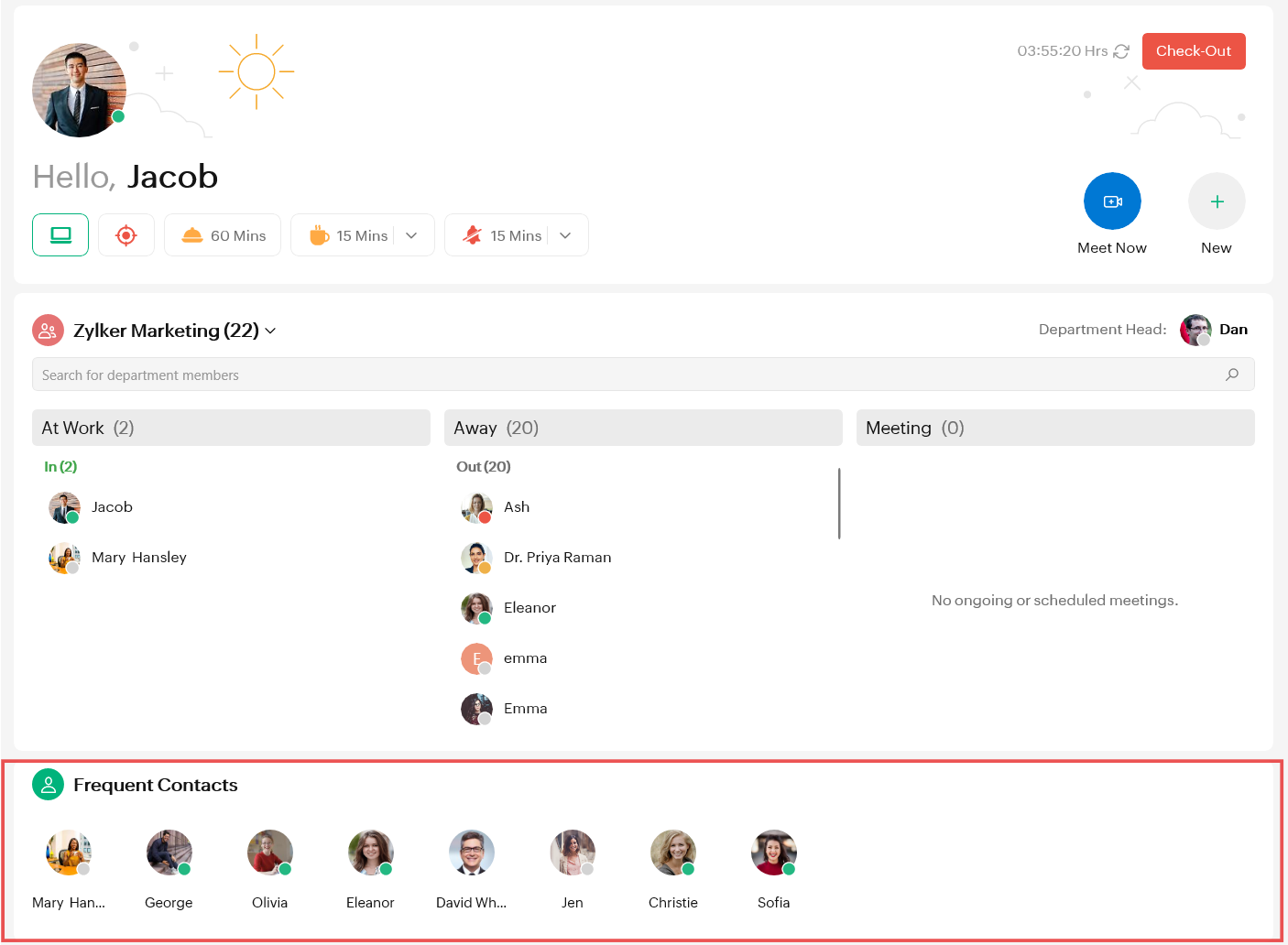Click Mary Hansley's name in At Work list

tap(139, 558)
